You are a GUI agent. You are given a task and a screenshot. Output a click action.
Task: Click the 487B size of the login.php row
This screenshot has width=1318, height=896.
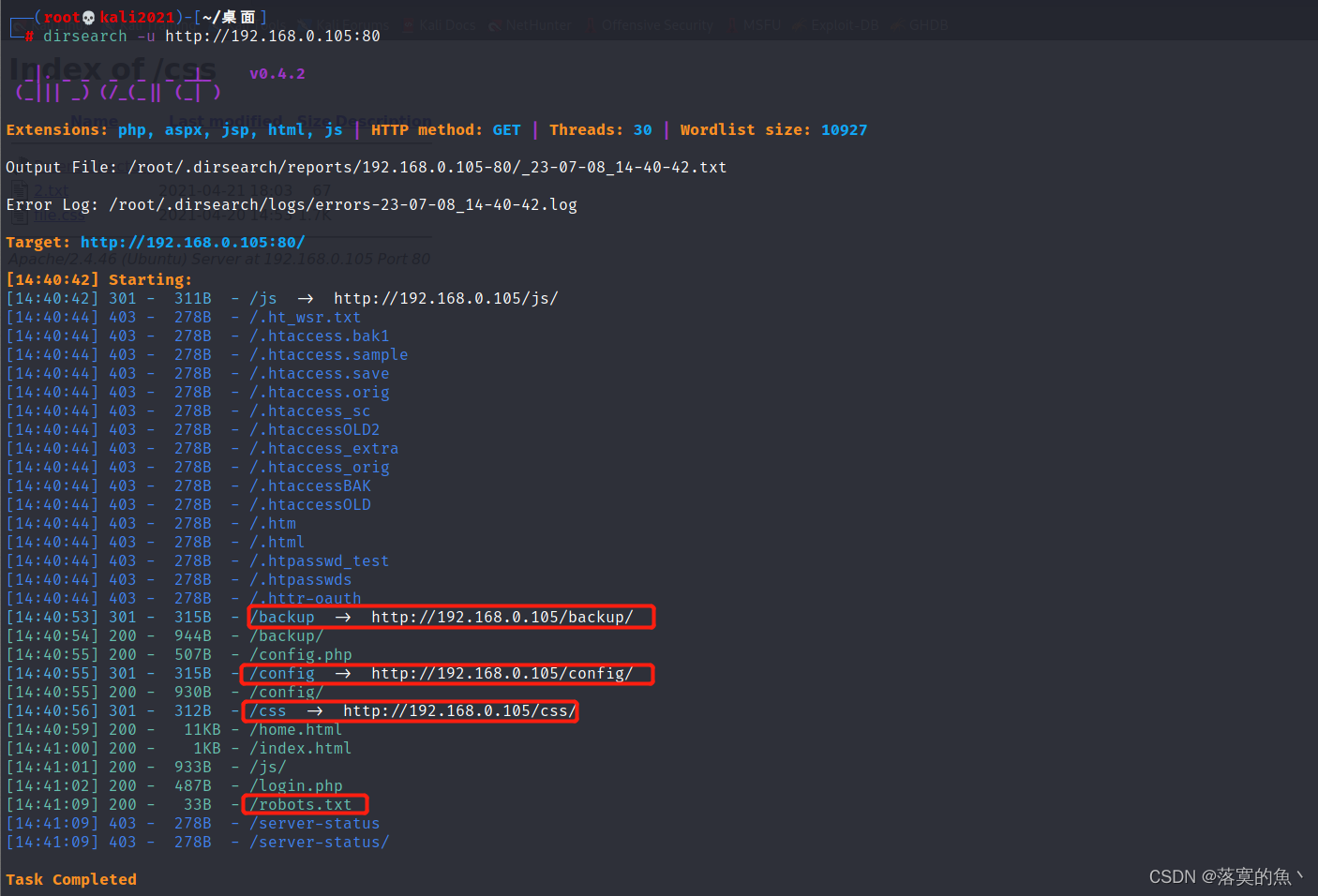tap(193, 785)
